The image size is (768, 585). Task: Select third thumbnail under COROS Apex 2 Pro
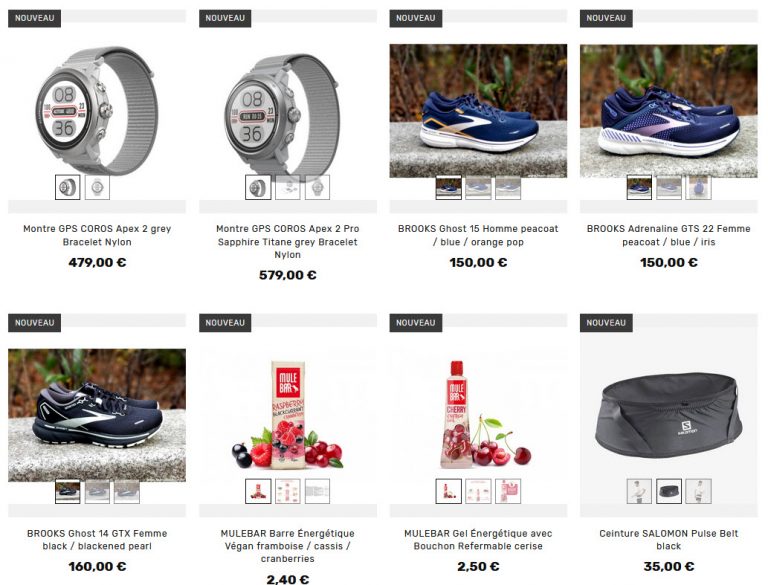tap(317, 187)
